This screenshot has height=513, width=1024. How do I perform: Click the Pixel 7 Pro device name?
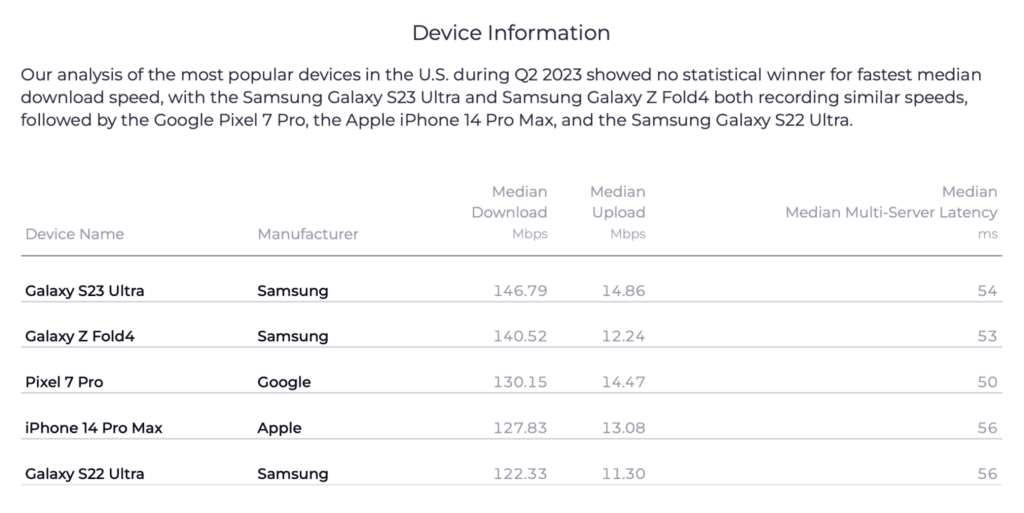[65, 382]
